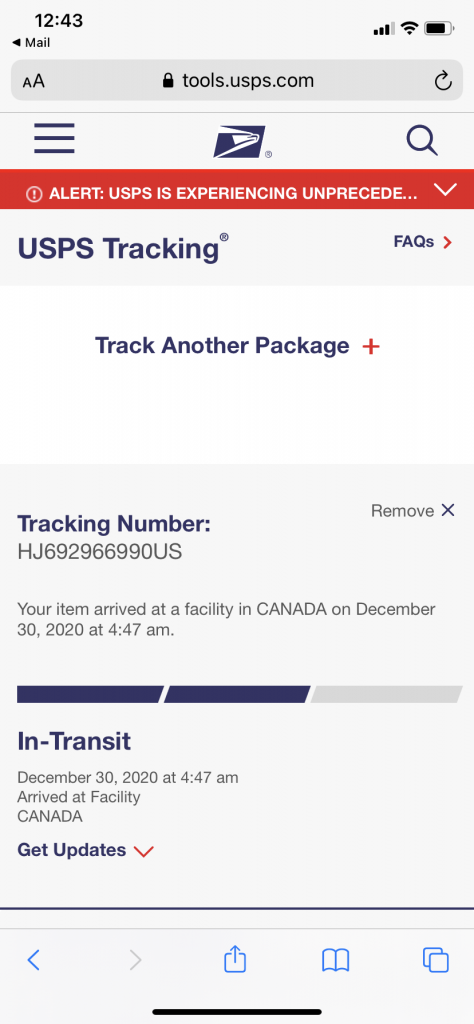Go back with the Safari back arrow

[x=34, y=959]
